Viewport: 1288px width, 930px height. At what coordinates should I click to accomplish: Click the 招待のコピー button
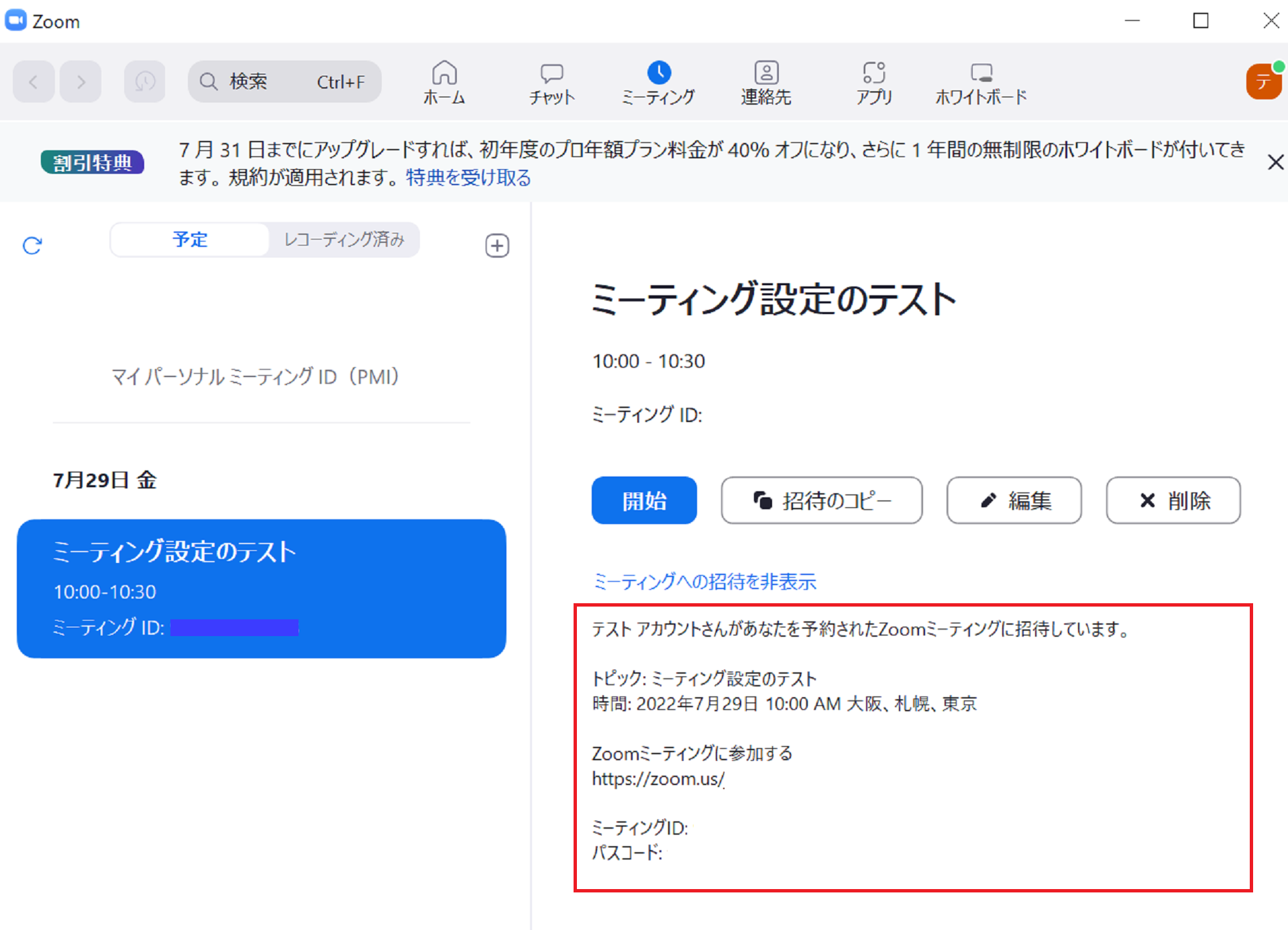(822, 501)
